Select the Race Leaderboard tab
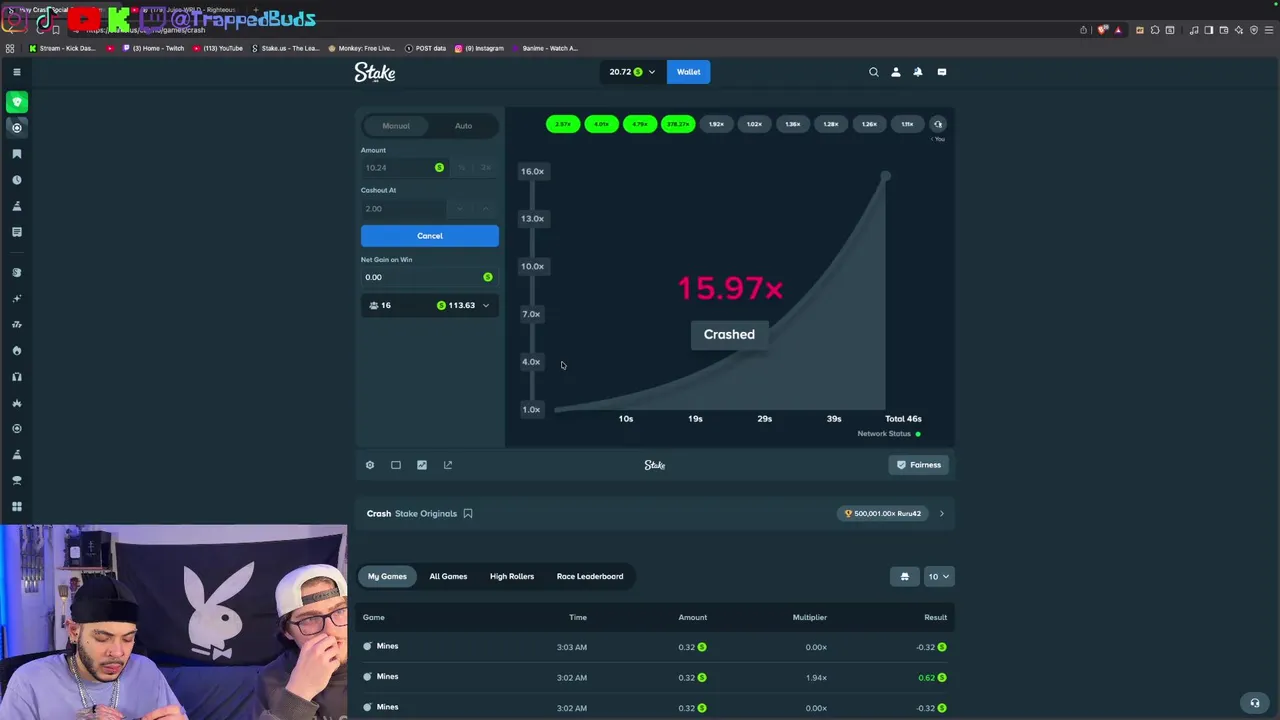1280x720 pixels. coord(590,576)
